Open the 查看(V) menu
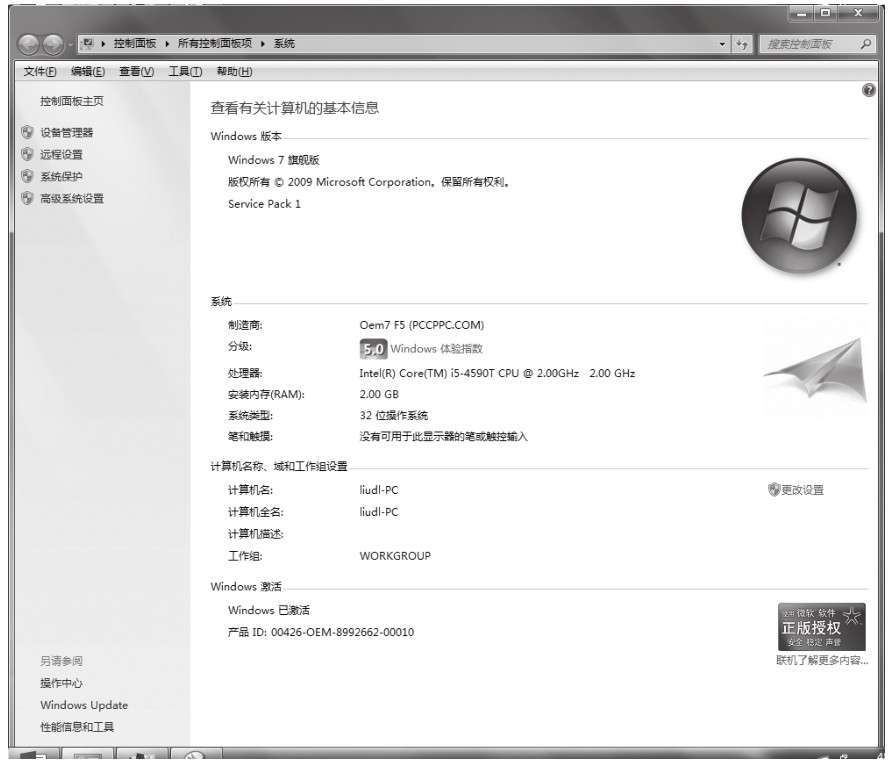The image size is (892, 766). point(136,71)
